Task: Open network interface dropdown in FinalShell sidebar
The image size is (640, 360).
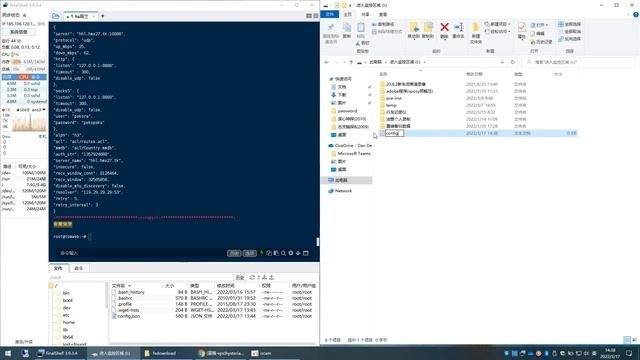Action: point(44,110)
